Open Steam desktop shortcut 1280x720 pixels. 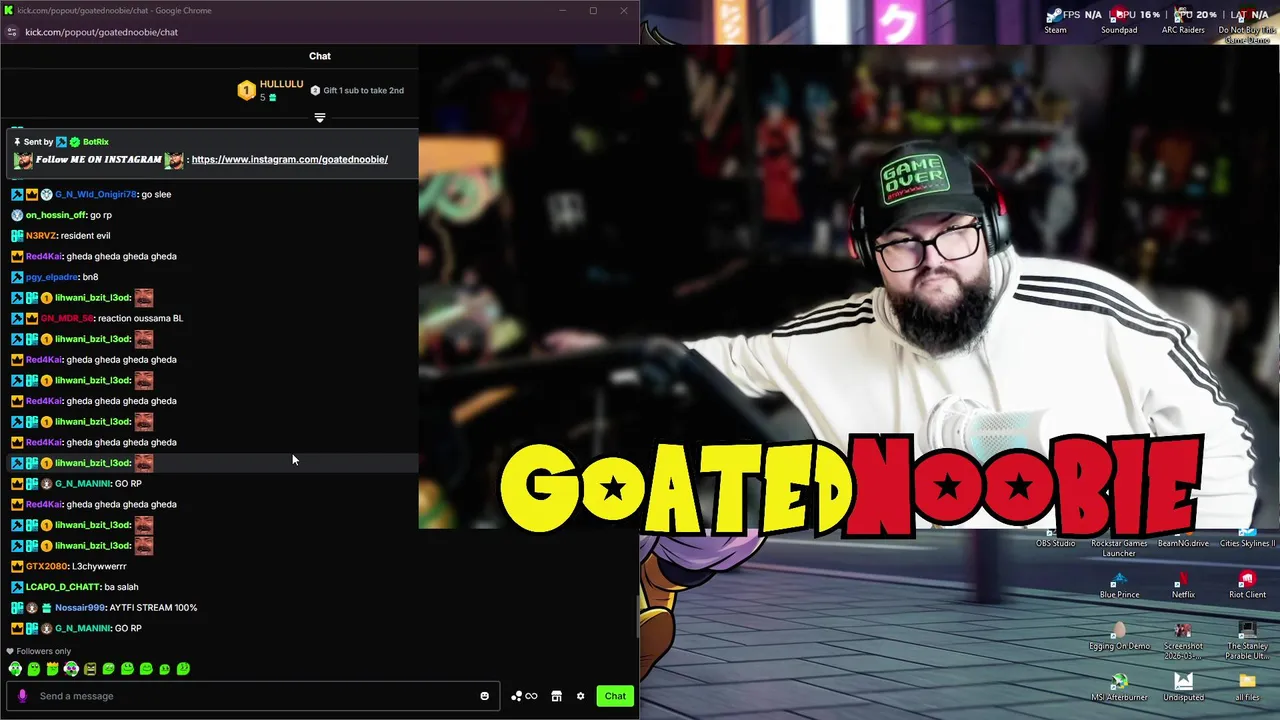tap(1055, 20)
